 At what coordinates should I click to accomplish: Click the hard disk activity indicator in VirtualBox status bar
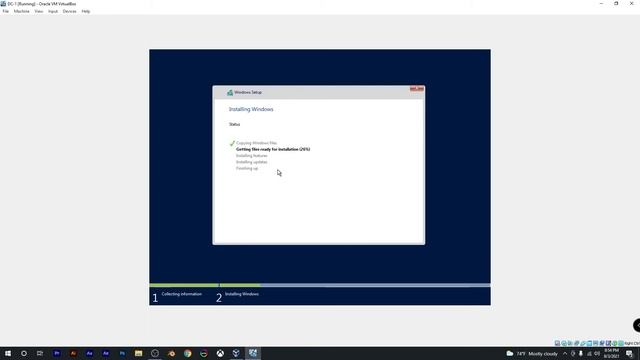pos(557,343)
